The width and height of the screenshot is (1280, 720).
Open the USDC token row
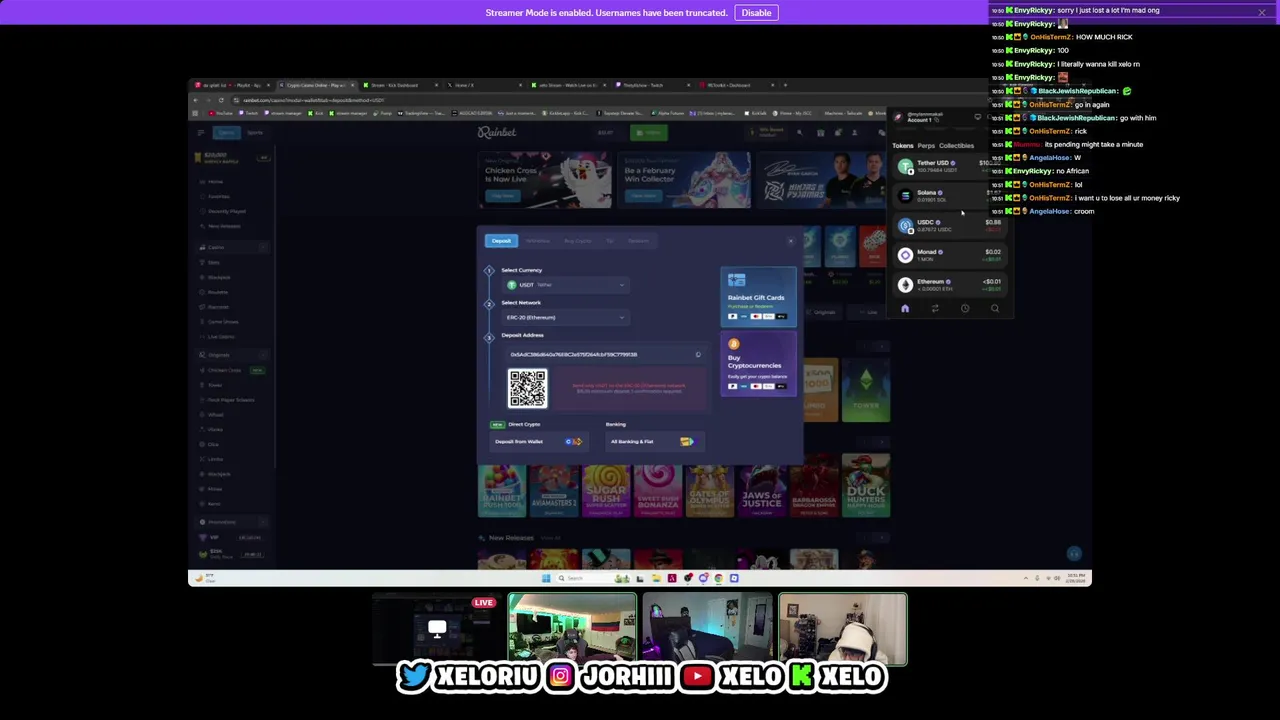[x=950, y=225]
